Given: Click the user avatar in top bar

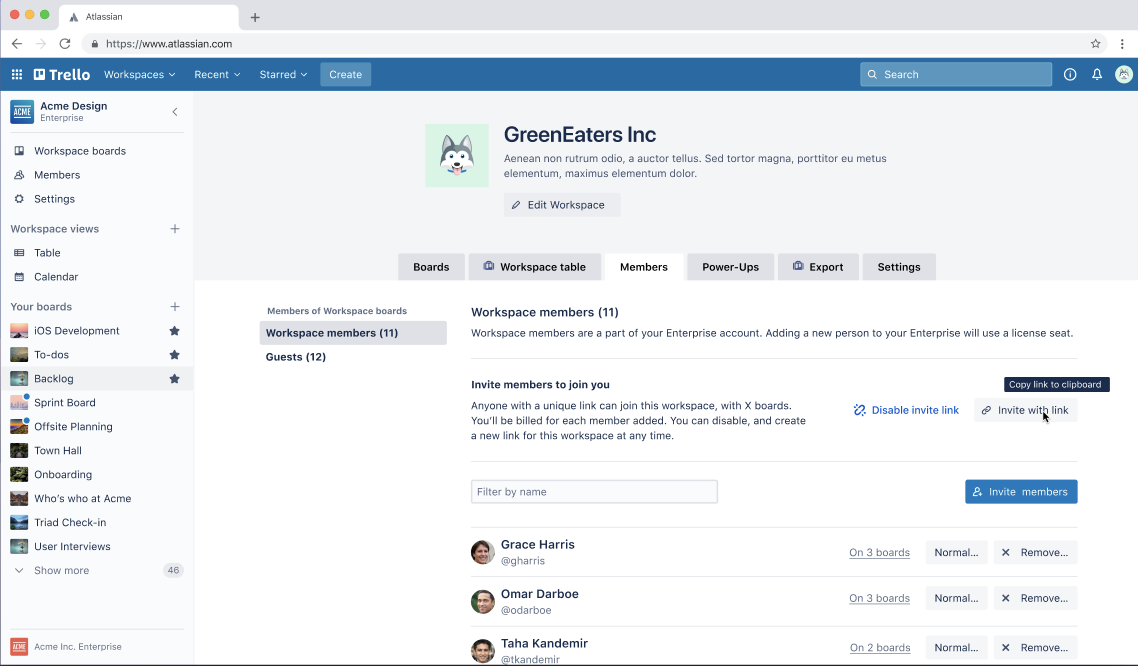Looking at the screenshot, I should click(x=1124, y=74).
